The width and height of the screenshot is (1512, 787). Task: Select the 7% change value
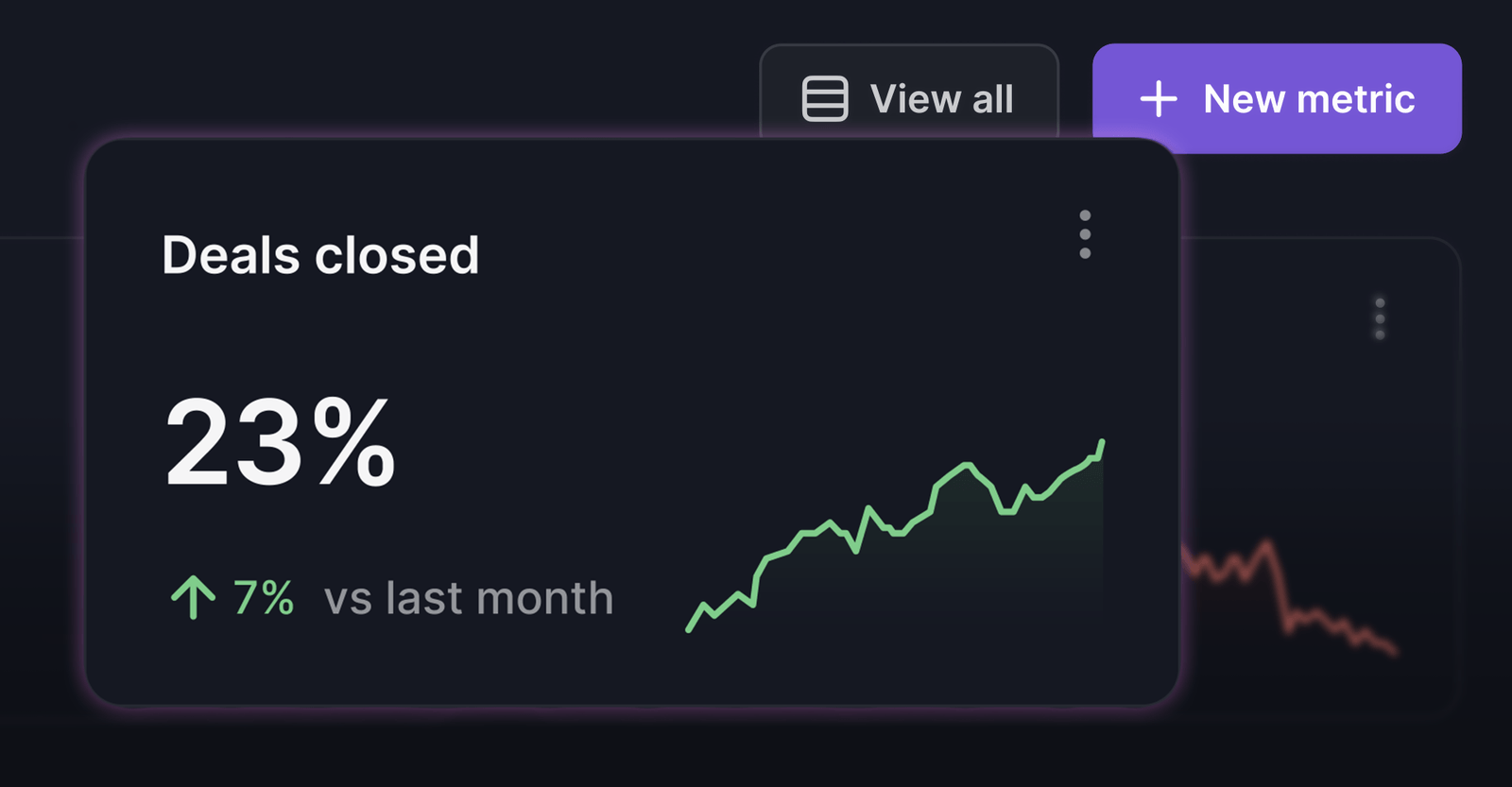[264, 598]
